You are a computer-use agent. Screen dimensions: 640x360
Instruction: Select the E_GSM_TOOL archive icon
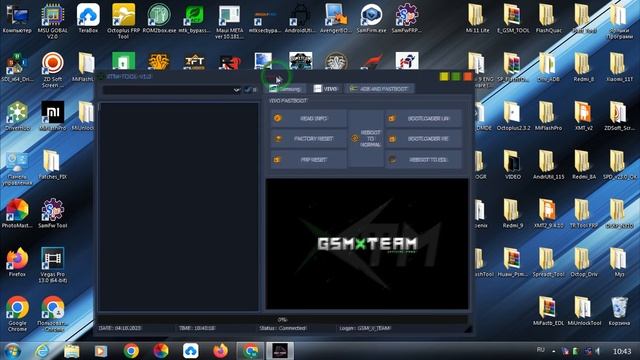tap(513, 19)
